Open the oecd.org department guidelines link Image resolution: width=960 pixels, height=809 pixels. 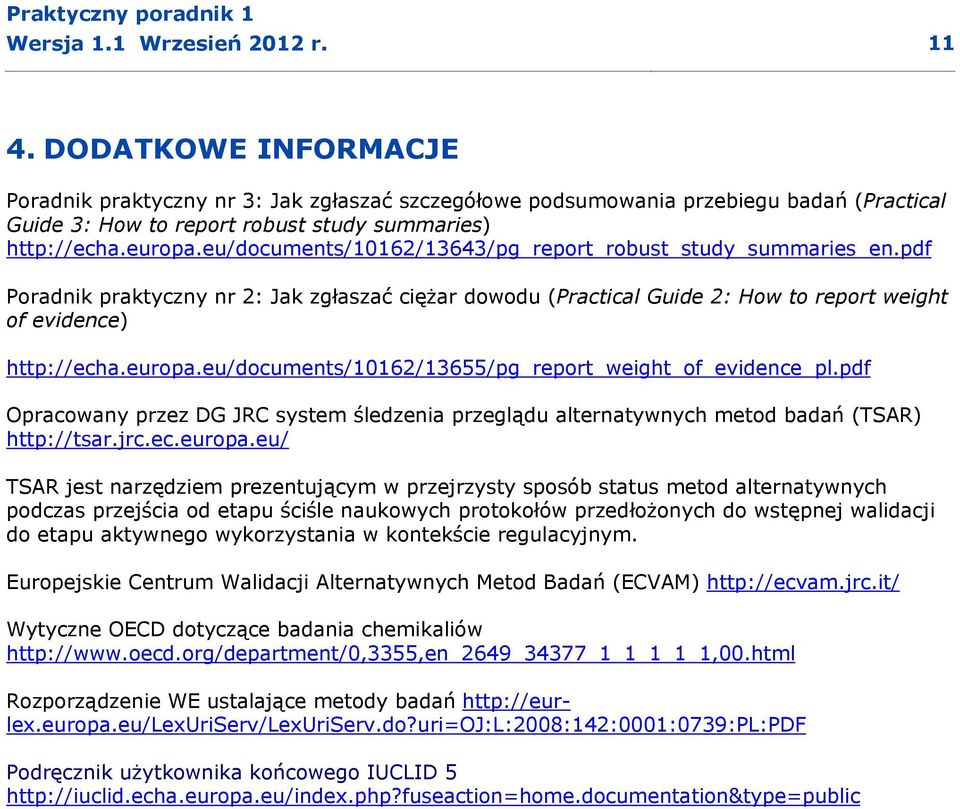point(401,653)
